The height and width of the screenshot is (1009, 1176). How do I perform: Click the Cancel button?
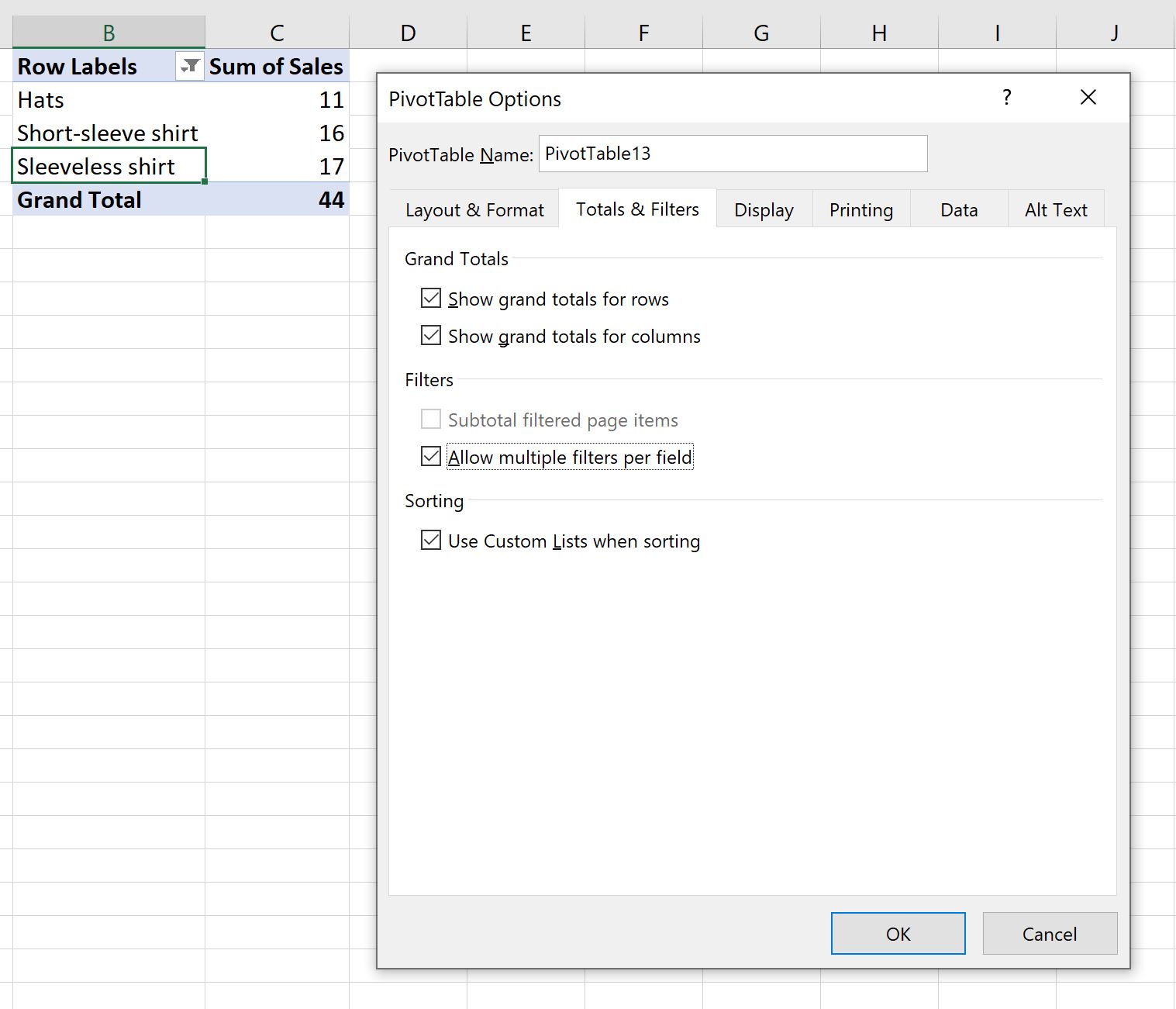pyautogui.click(x=1050, y=933)
